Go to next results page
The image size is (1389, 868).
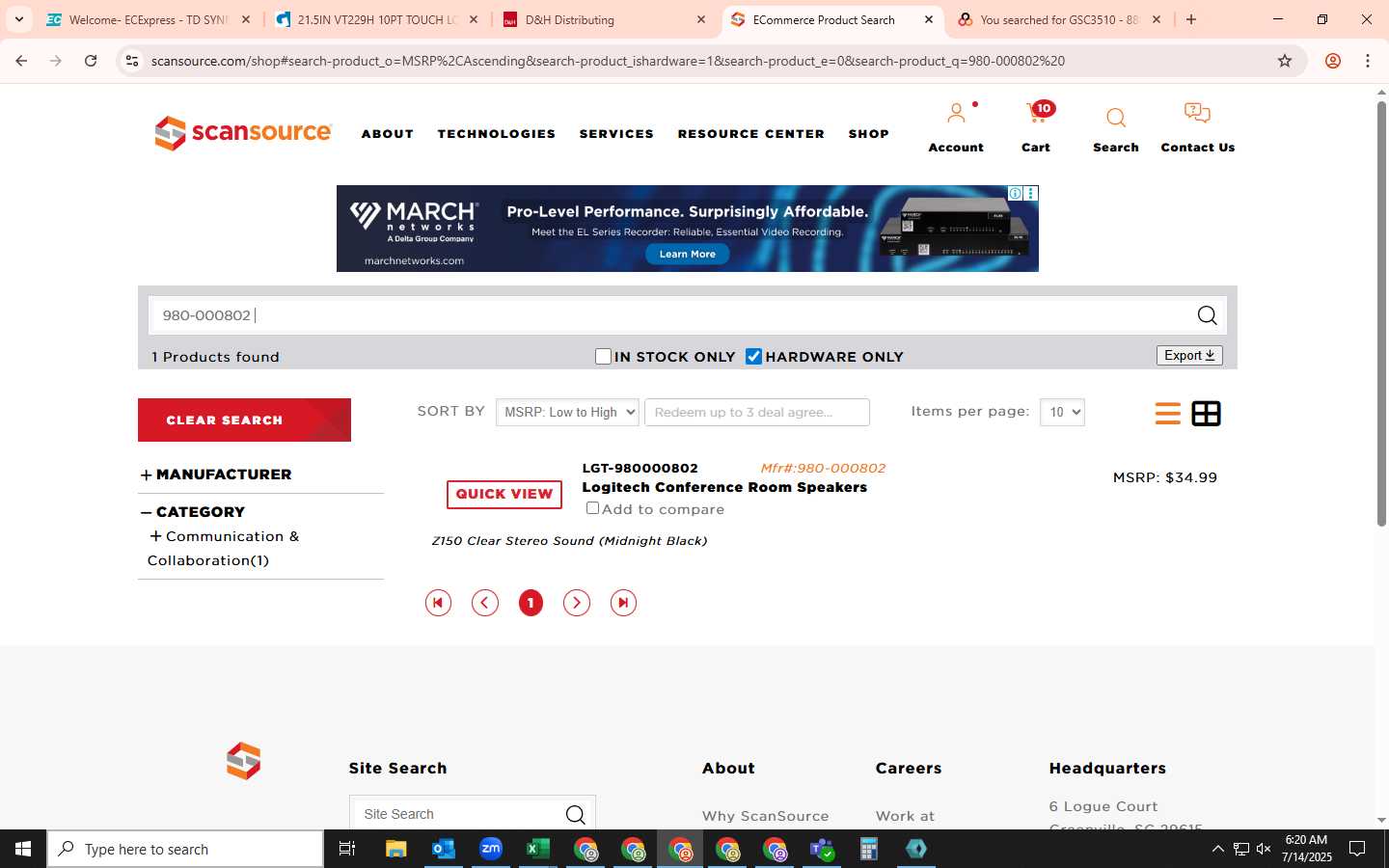pos(577,603)
